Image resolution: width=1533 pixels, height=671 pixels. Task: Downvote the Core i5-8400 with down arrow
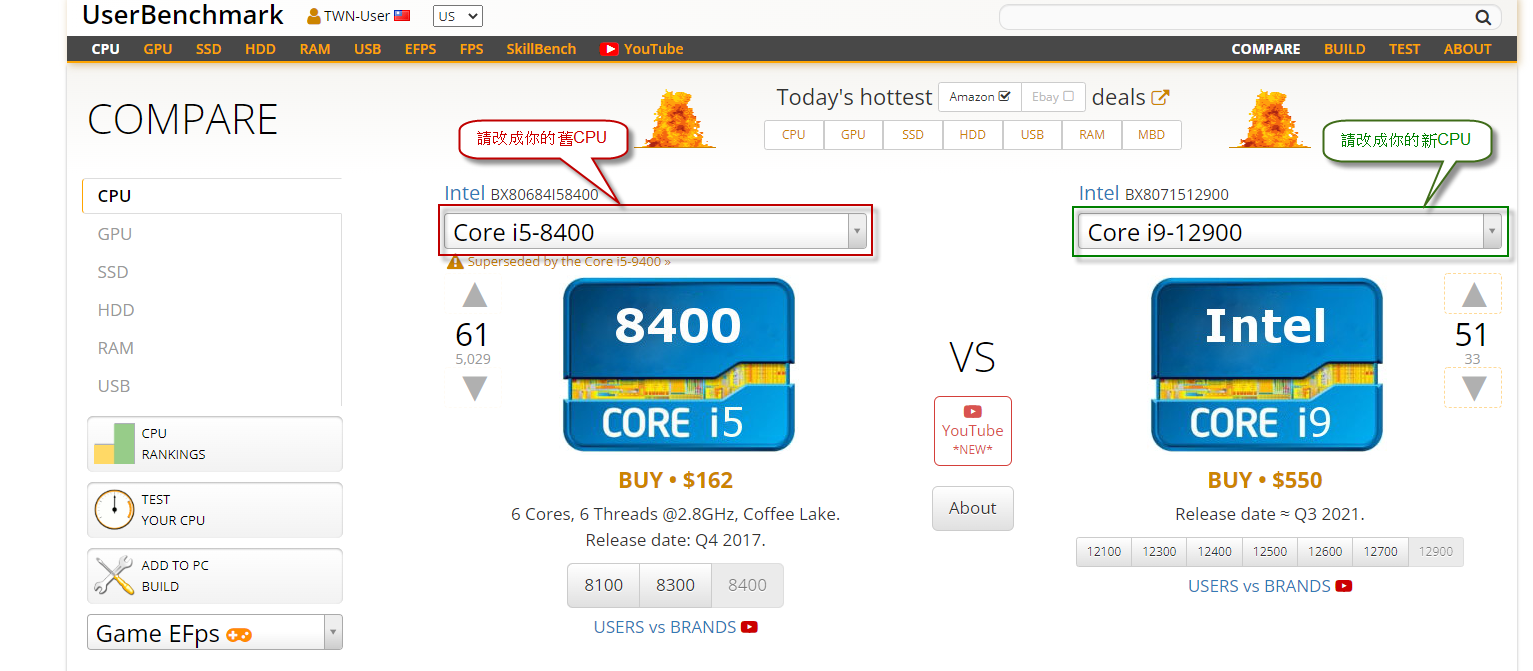[x=474, y=388]
